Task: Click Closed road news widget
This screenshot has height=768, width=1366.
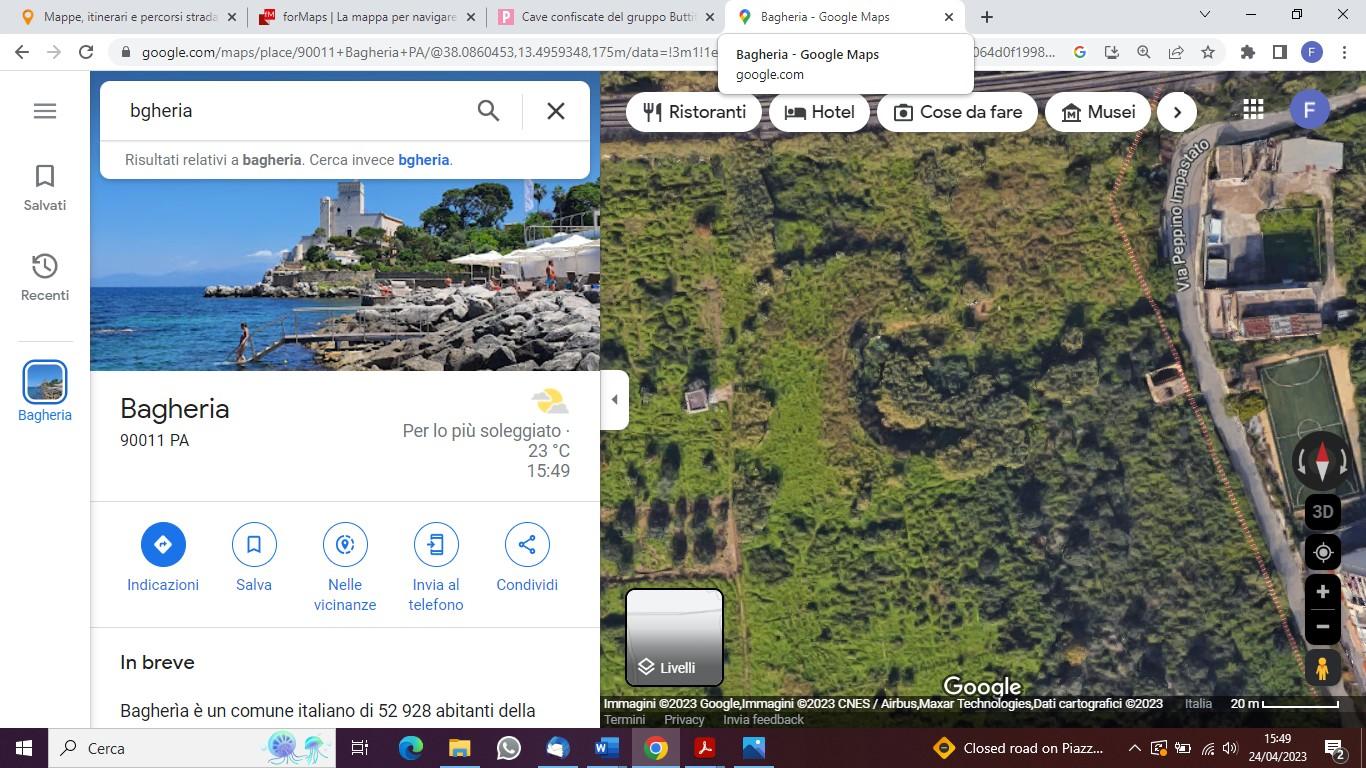Action: (x=1018, y=748)
